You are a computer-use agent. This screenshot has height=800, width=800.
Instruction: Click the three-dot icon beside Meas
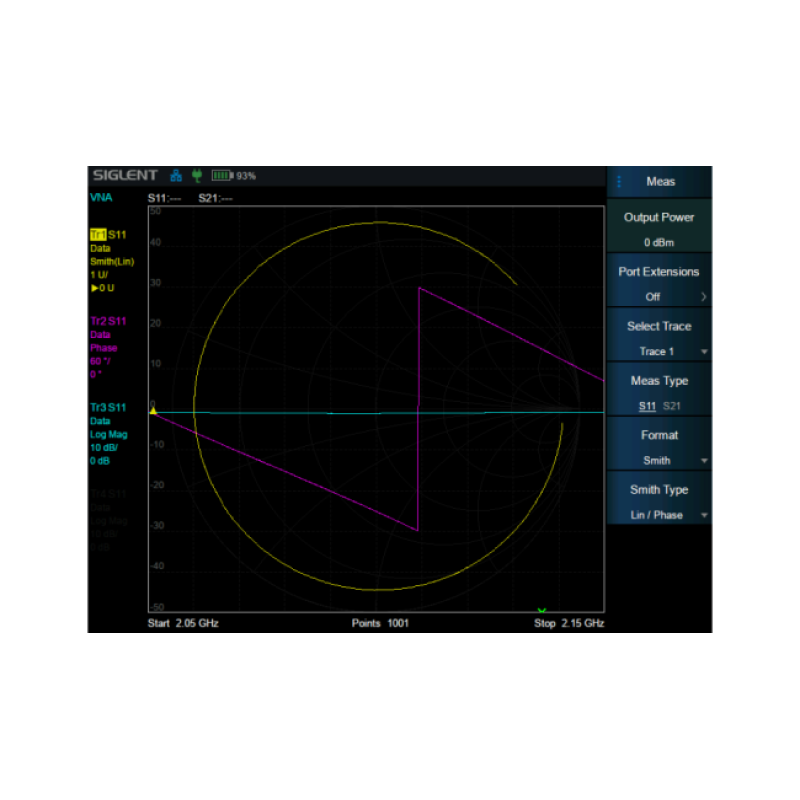point(619,182)
